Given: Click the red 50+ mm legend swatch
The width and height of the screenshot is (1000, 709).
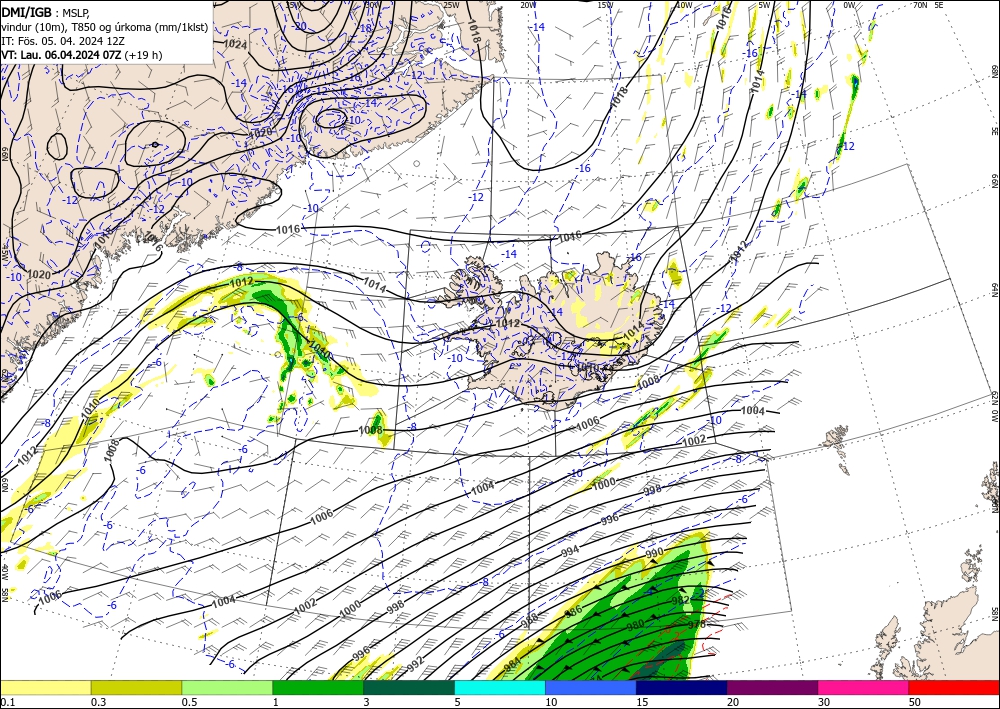Looking at the screenshot, I should 954,687.
